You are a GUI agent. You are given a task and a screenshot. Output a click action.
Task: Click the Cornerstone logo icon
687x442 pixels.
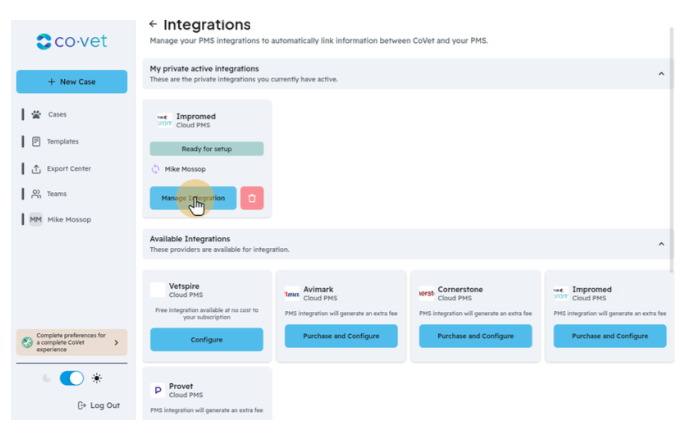click(x=427, y=293)
